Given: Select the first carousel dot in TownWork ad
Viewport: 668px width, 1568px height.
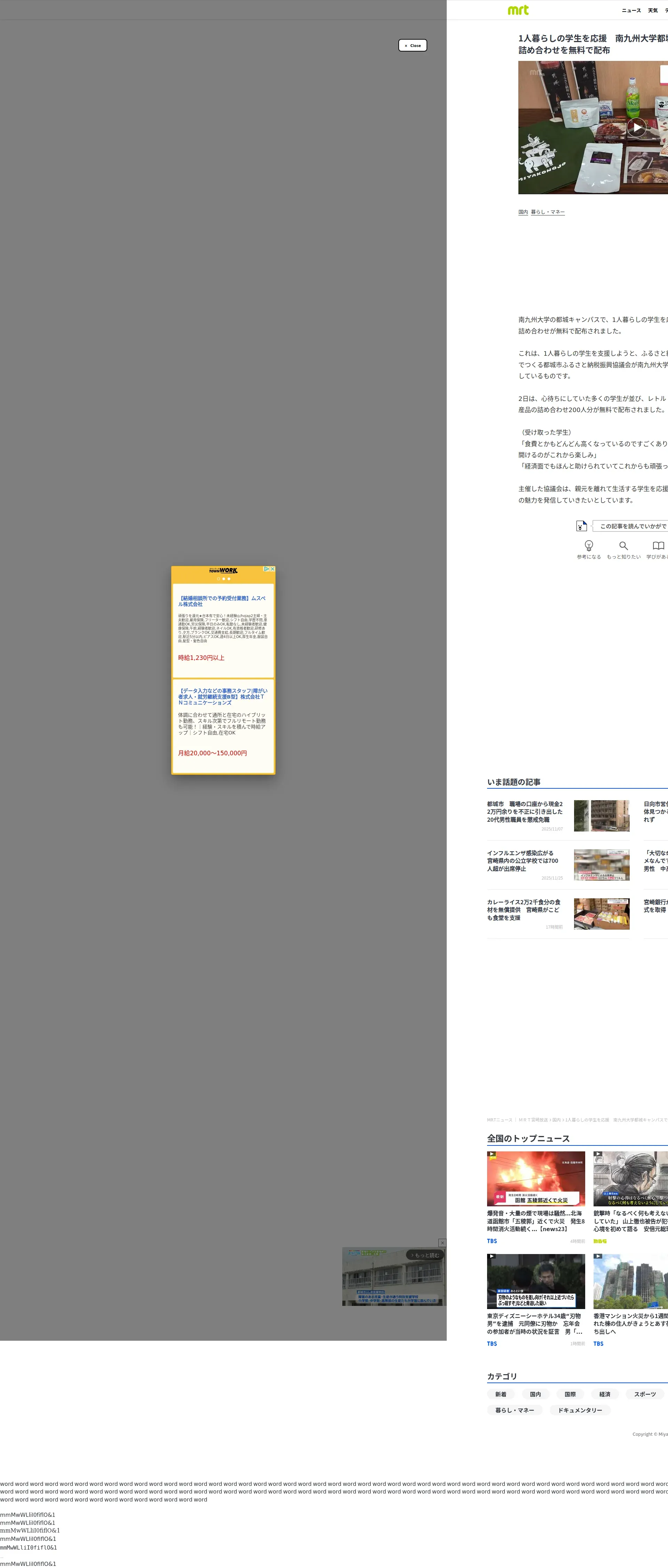Looking at the screenshot, I should pos(218,579).
